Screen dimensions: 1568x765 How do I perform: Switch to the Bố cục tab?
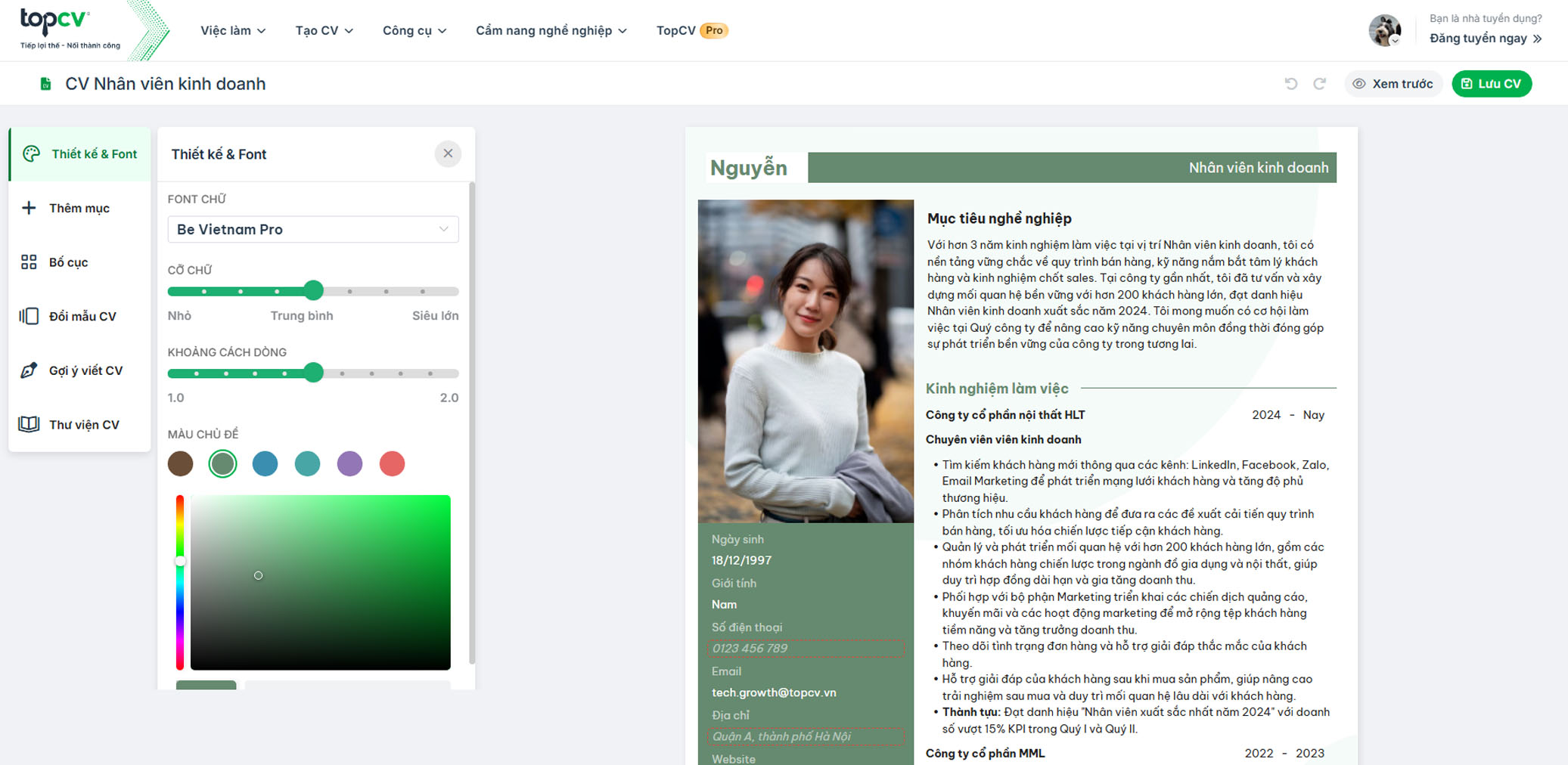coord(80,262)
